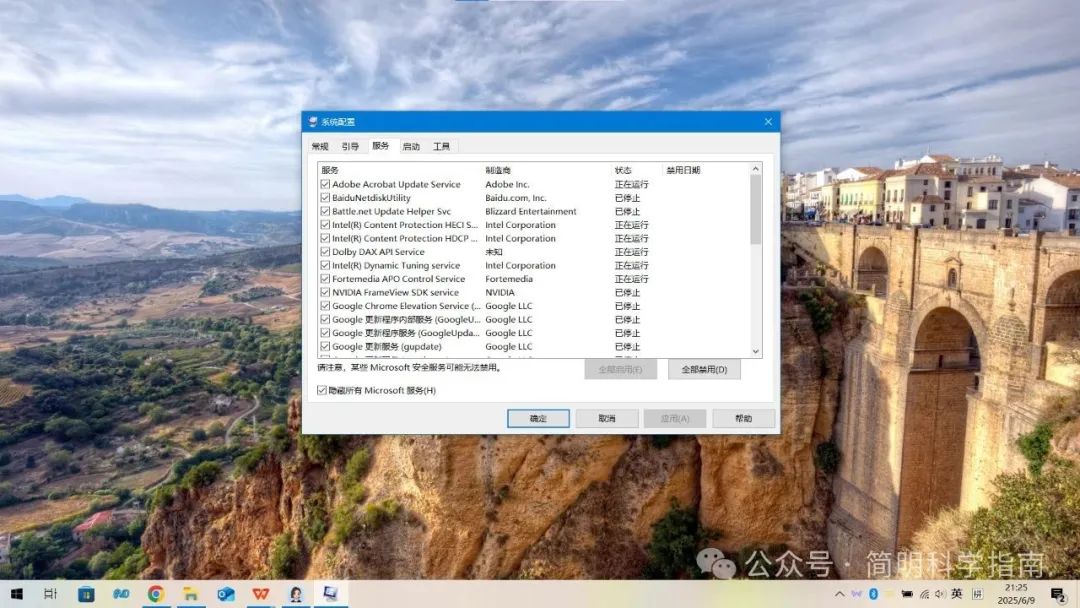Viewport: 1080px width, 608px height.
Task: Uncheck Adobe Acrobat Update Service
Action: pos(325,185)
